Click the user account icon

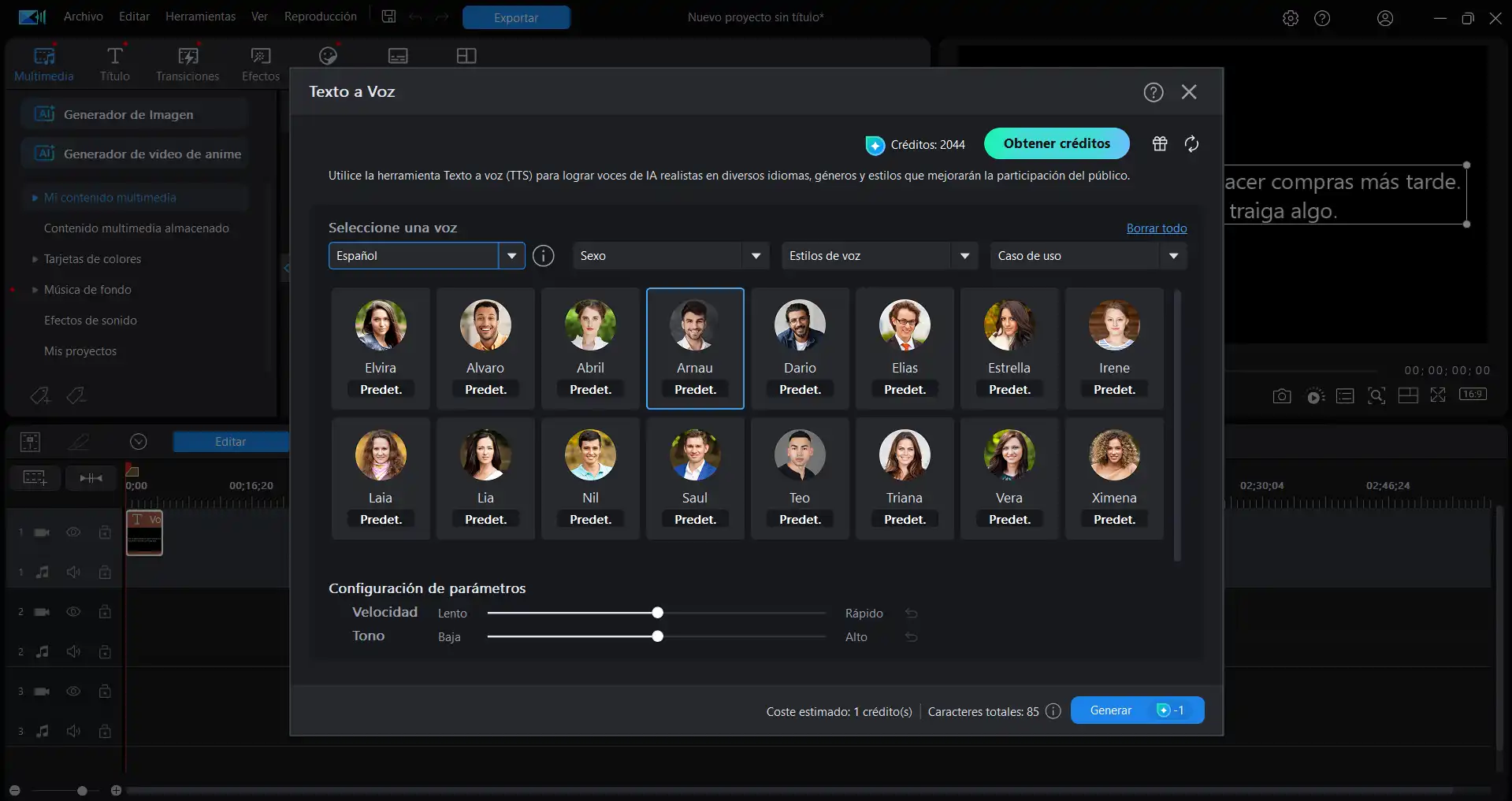[x=1385, y=18]
